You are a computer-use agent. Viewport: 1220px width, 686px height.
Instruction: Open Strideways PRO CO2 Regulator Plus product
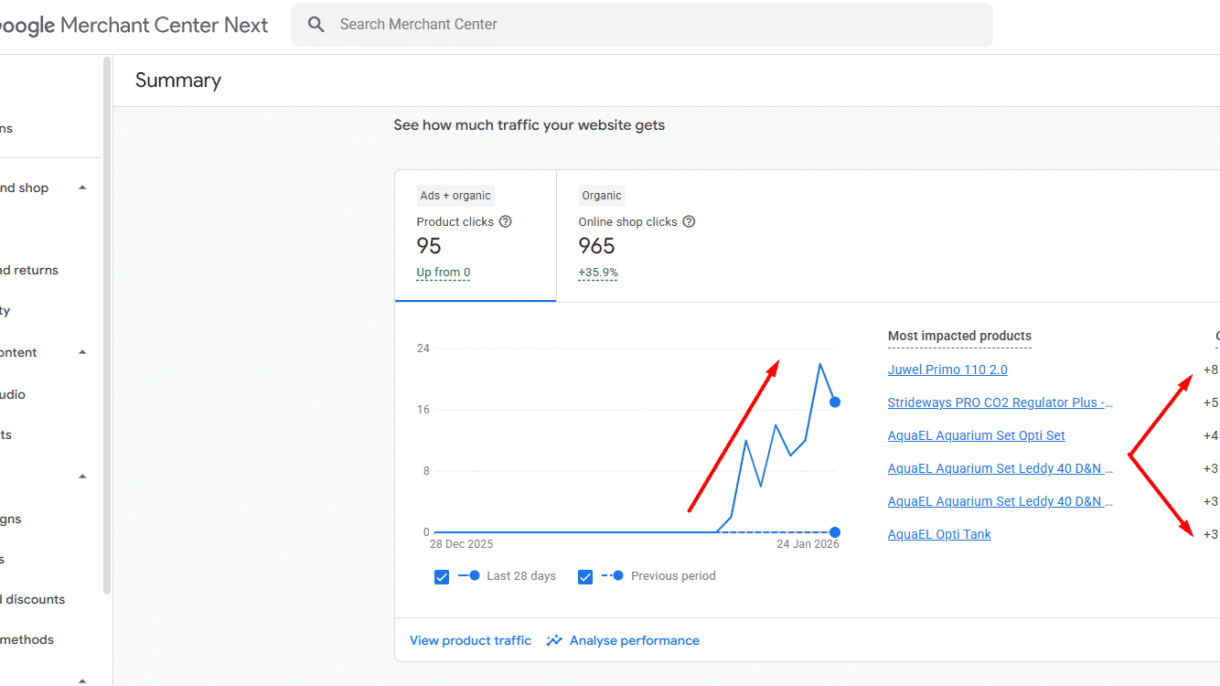pos(1000,403)
